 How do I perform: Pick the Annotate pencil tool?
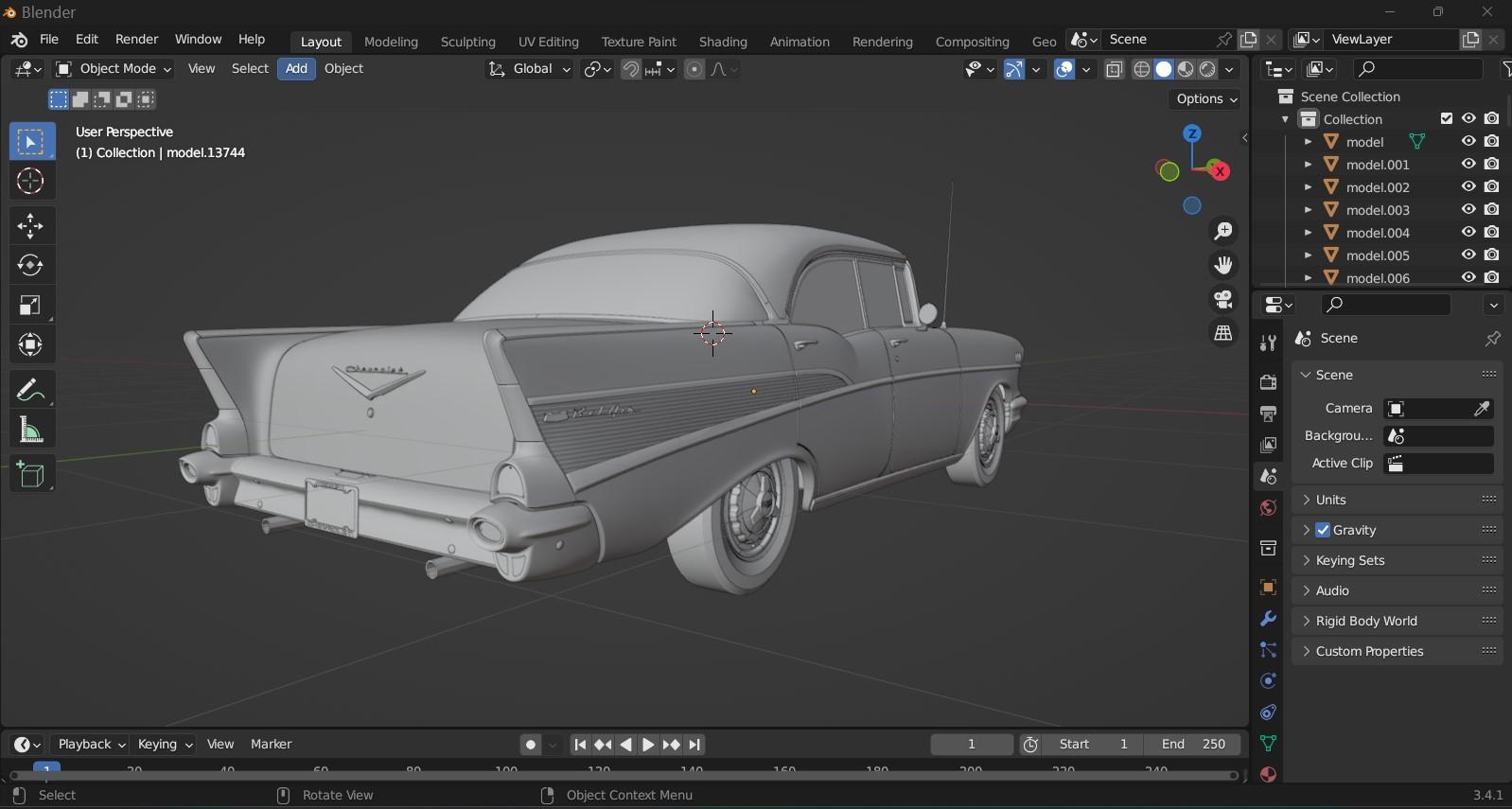[30, 390]
